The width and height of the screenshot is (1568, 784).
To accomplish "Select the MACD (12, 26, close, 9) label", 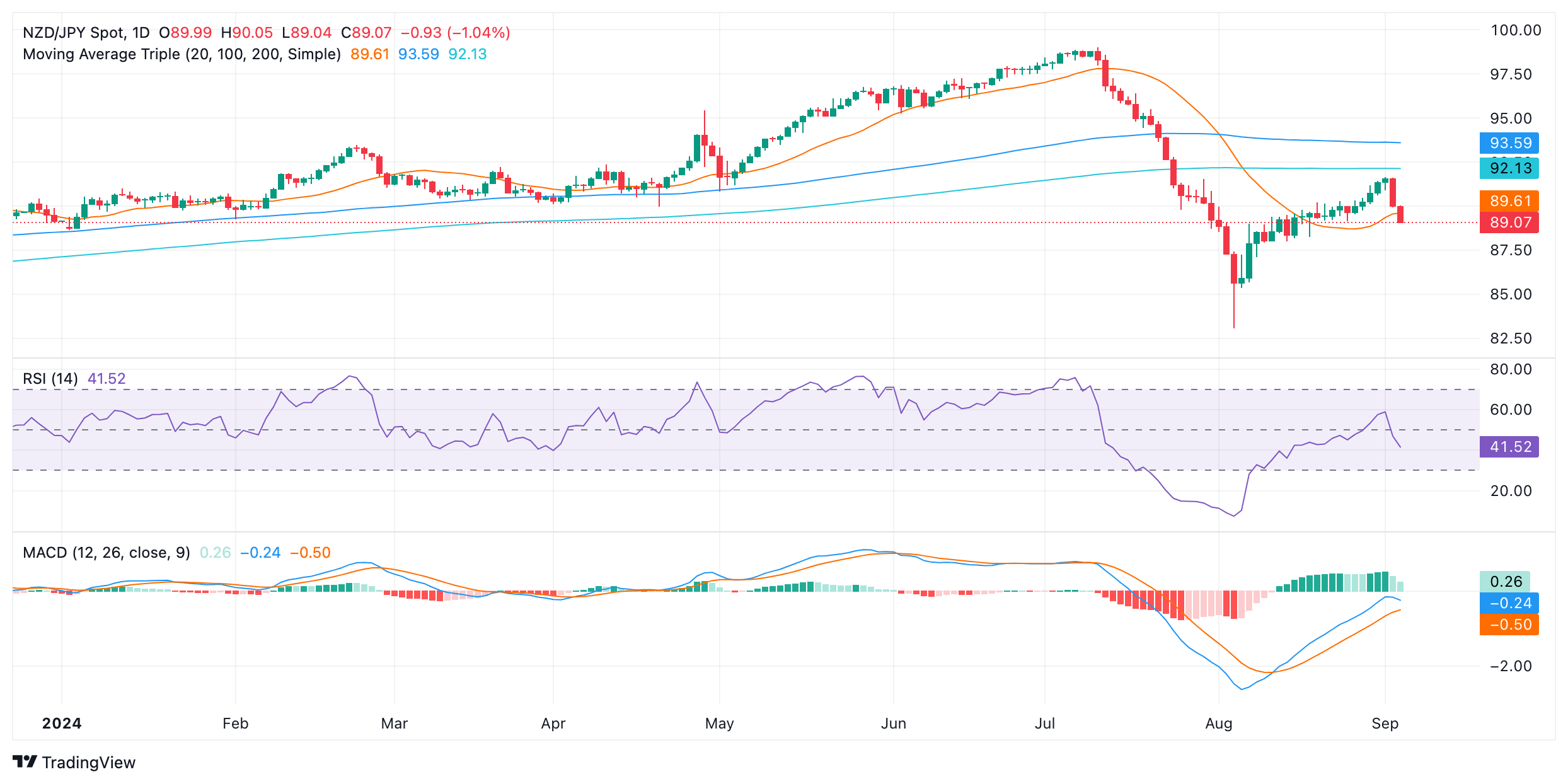I will (106, 553).
